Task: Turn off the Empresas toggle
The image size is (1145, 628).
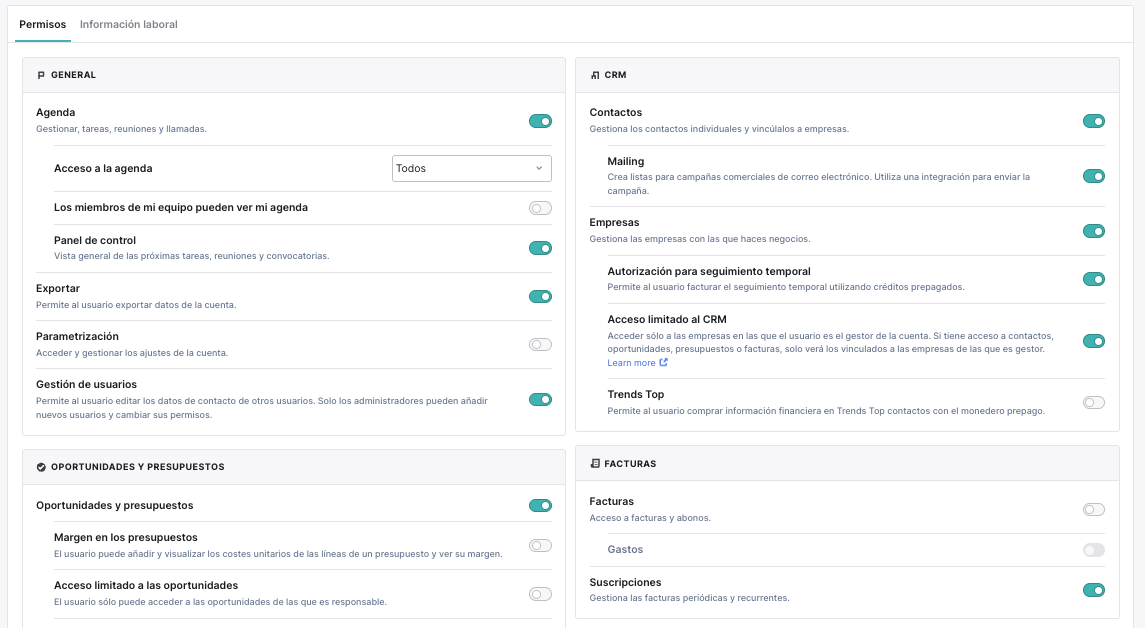Action: [x=1094, y=231]
